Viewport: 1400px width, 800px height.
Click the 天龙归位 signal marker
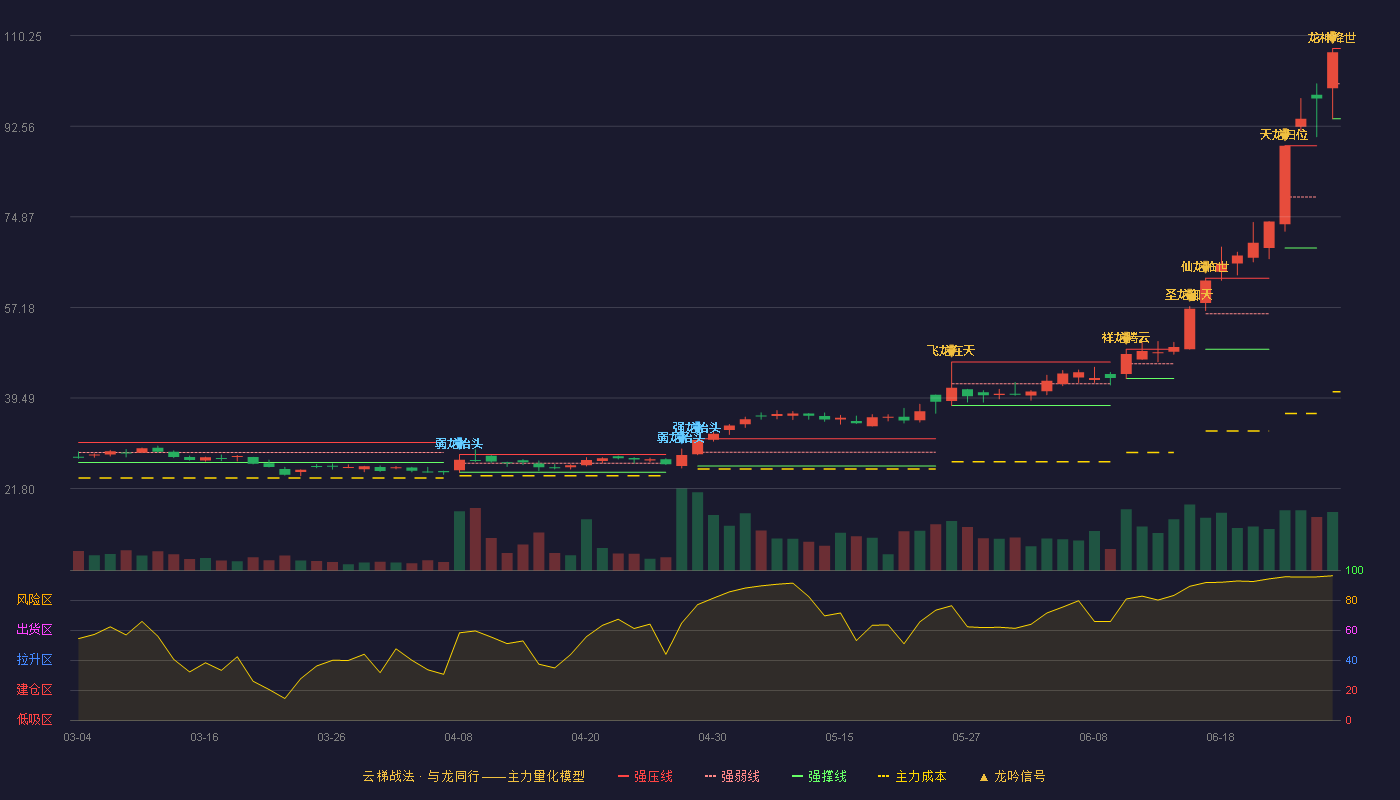1284,134
